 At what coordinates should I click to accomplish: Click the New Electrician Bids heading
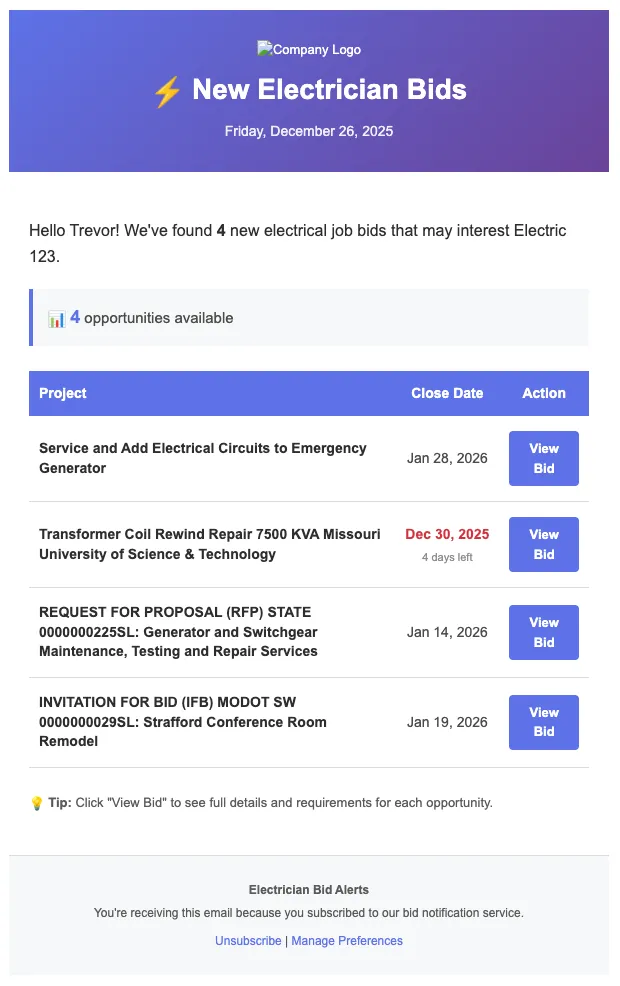(x=329, y=90)
